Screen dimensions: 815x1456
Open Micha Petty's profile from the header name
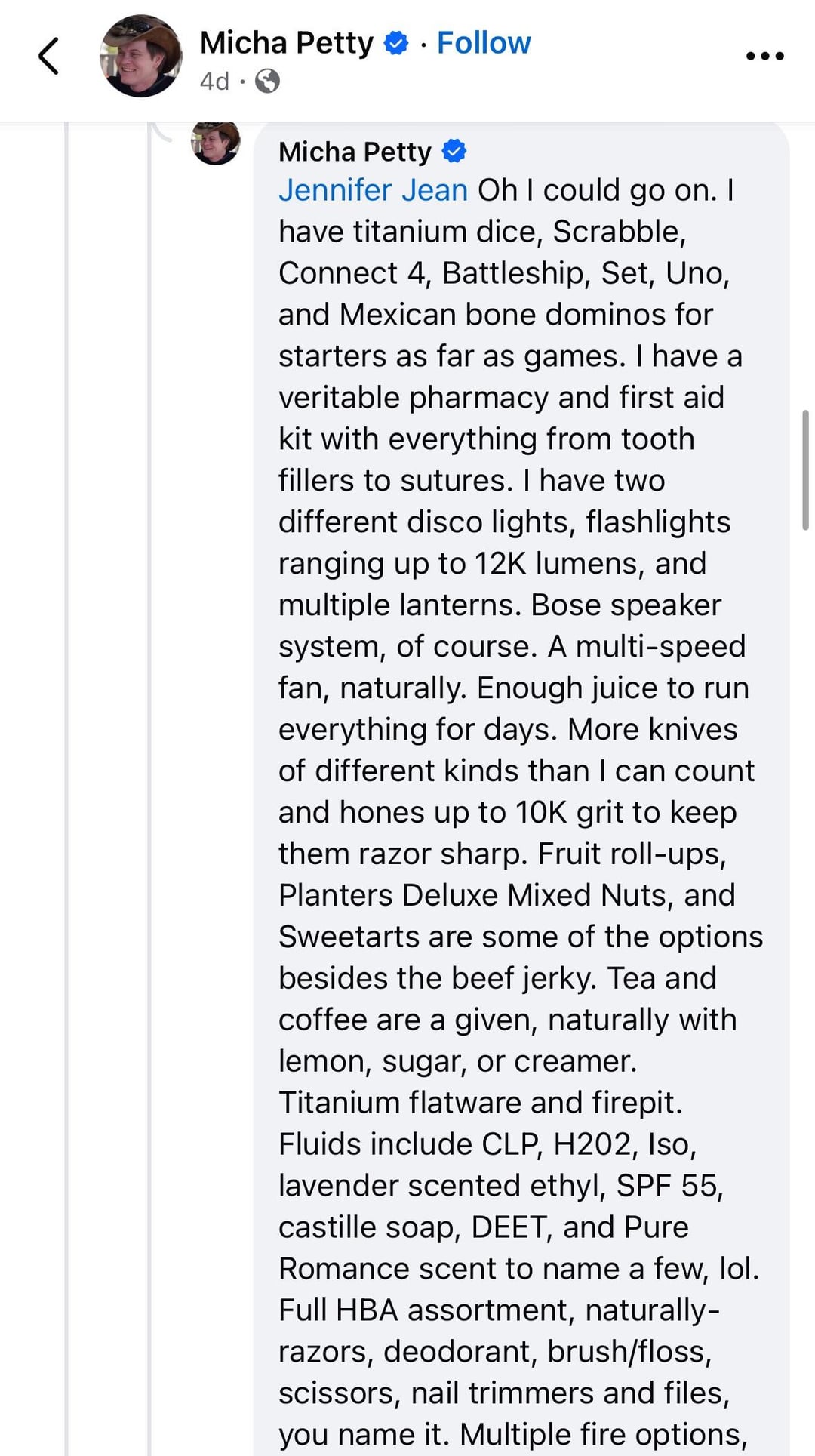click(287, 43)
